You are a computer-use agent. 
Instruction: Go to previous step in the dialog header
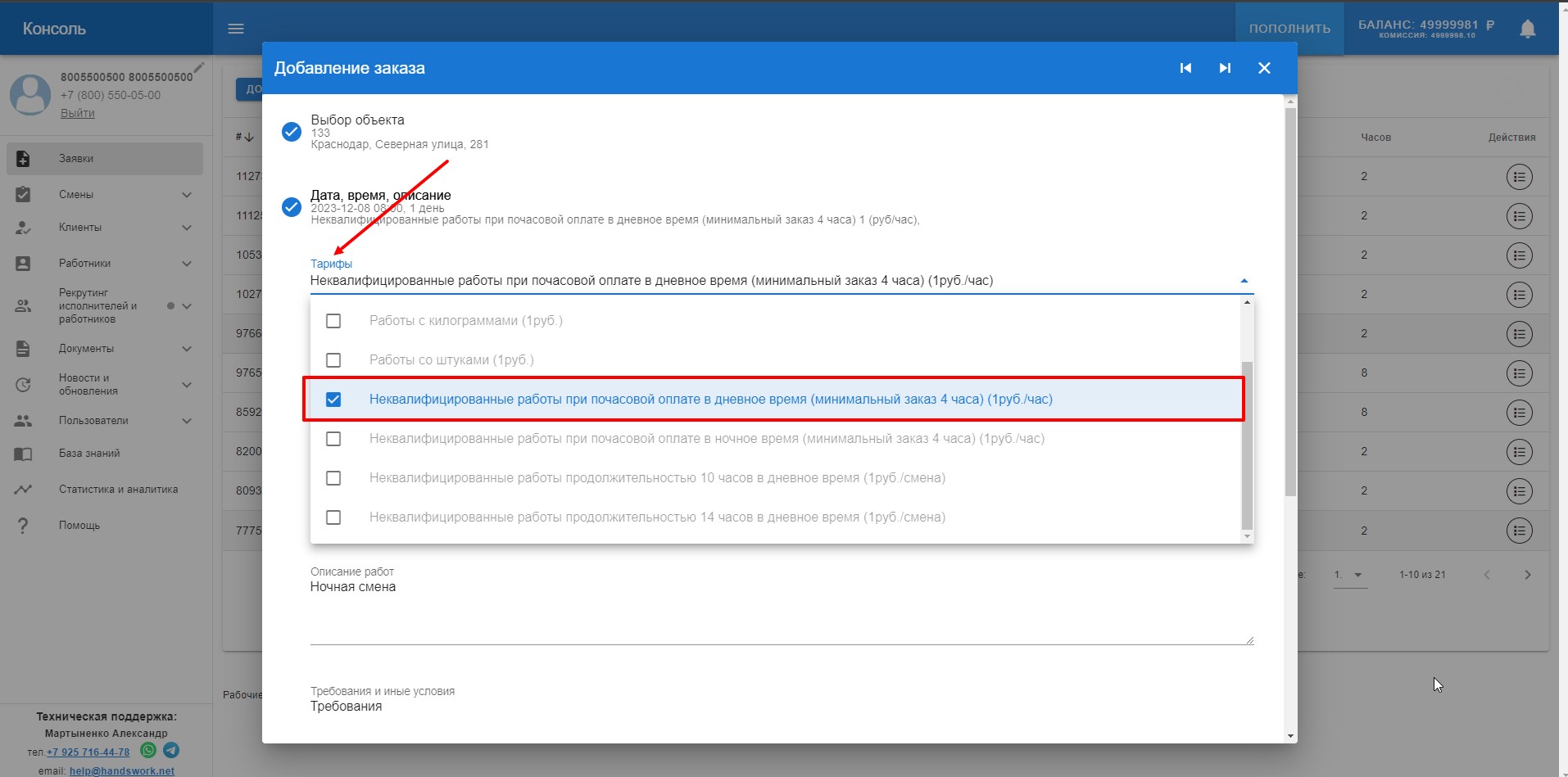(1185, 68)
